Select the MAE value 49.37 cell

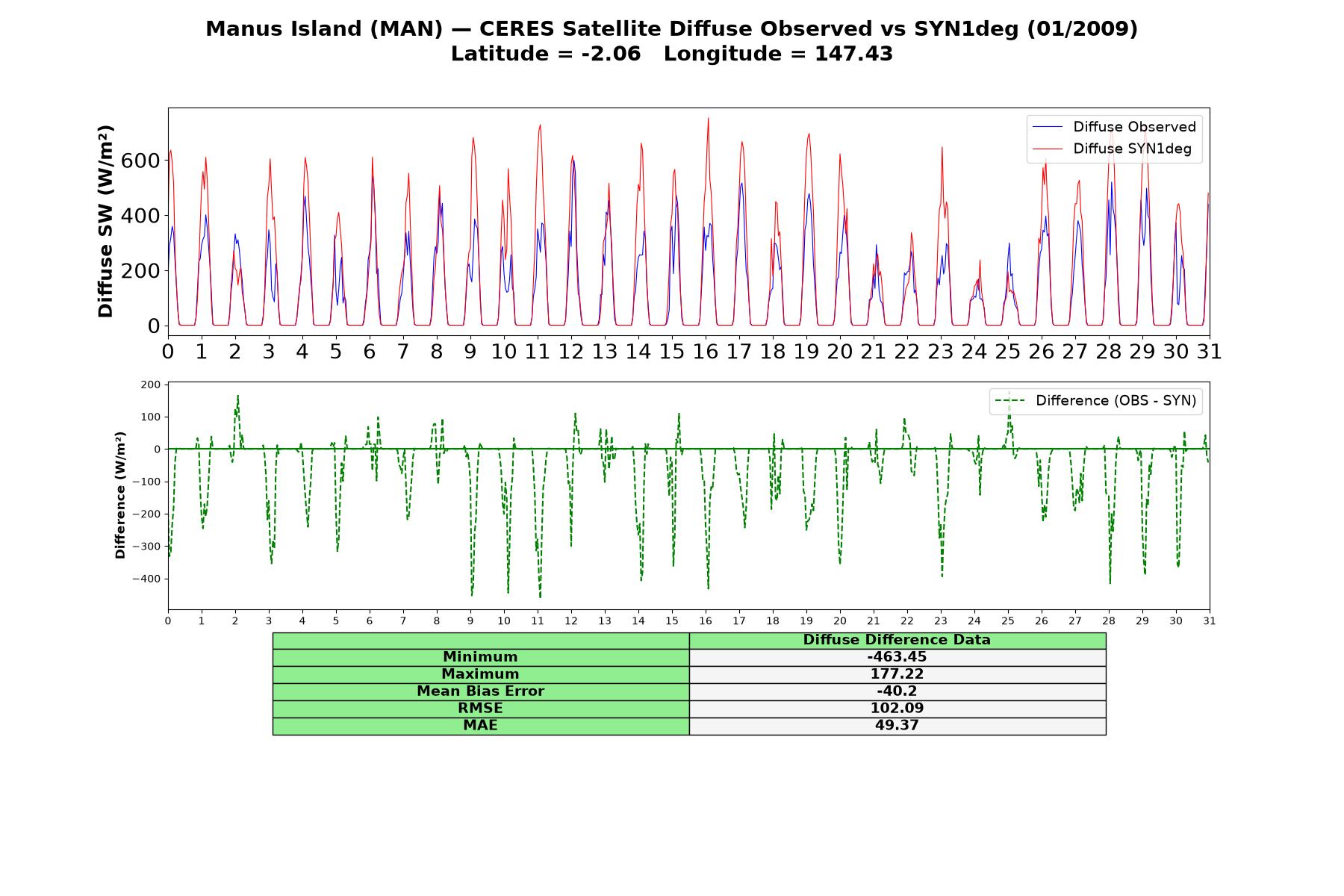pos(897,726)
